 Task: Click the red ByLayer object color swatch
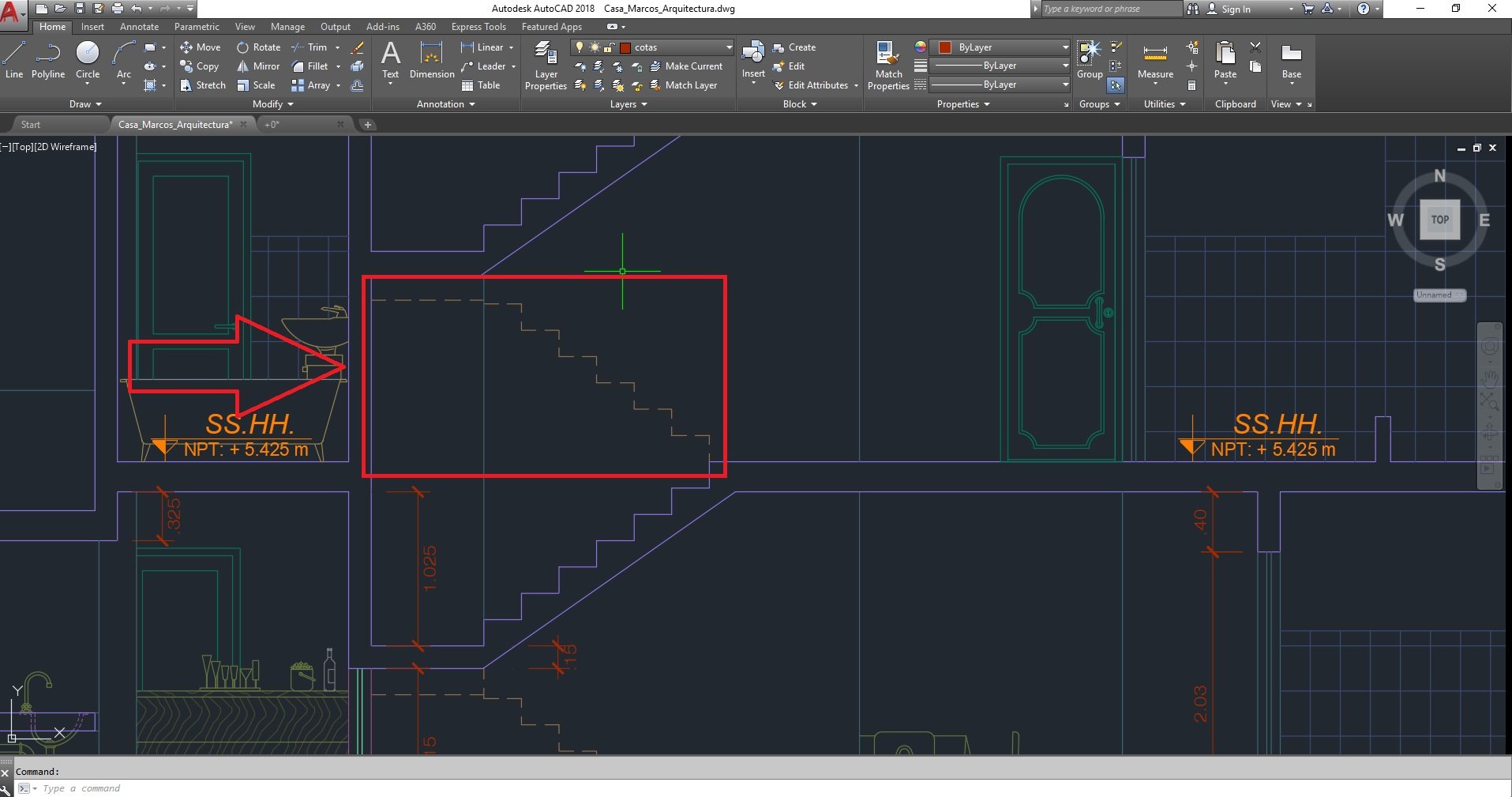point(944,47)
